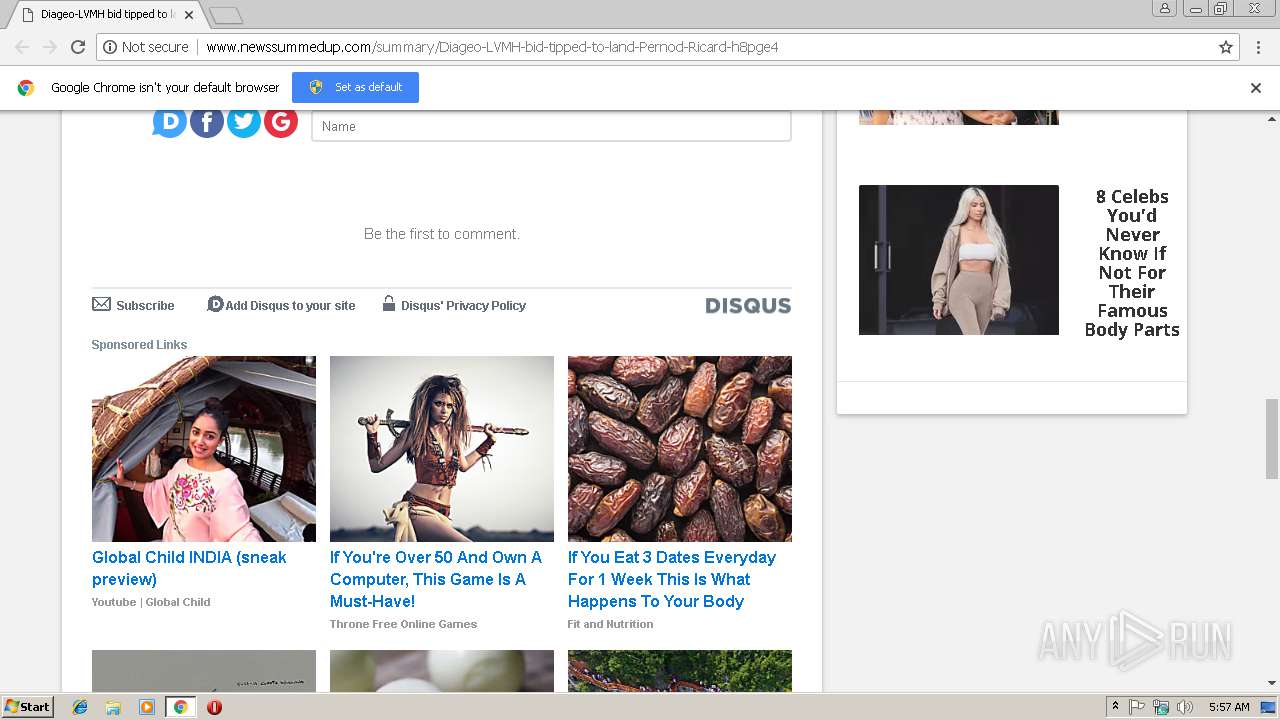Image resolution: width=1280 pixels, height=720 pixels.
Task: Open the Chrome menu dots
Action: (1259, 47)
